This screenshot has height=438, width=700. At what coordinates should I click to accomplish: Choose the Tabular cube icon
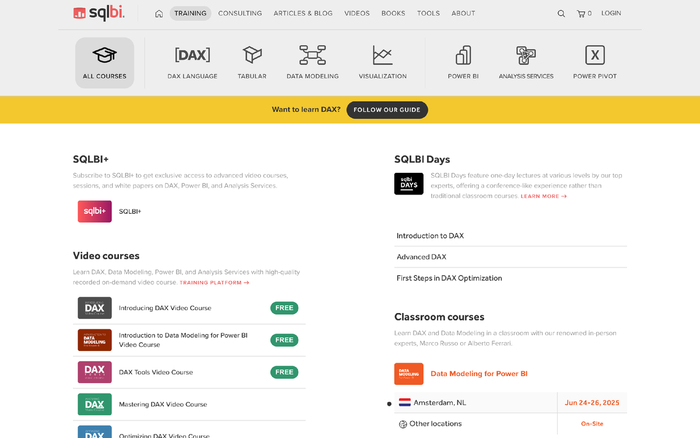tap(252, 55)
